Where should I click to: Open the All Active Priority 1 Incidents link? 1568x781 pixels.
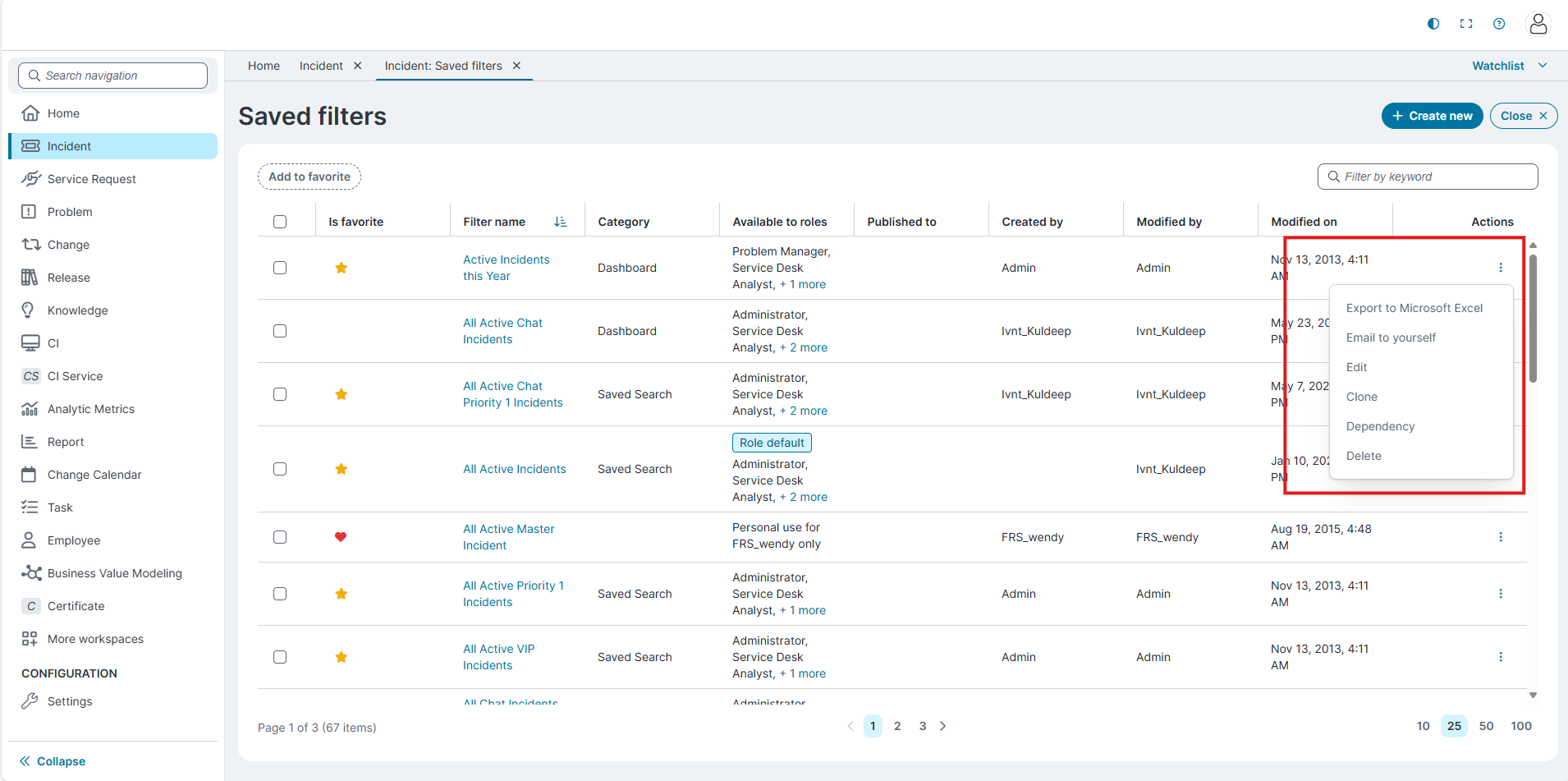[x=513, y=594]
